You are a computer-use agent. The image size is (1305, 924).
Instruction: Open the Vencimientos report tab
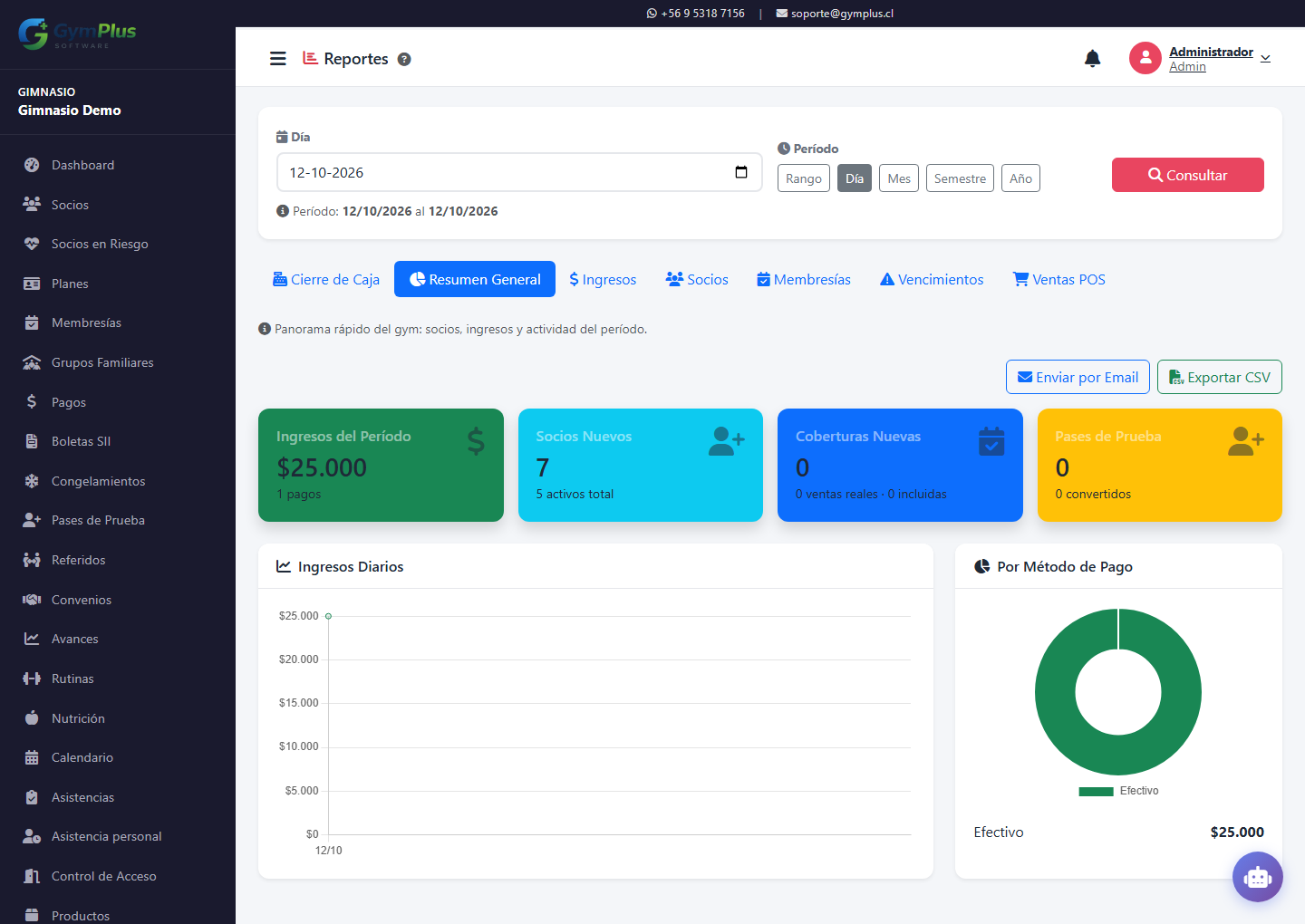932,279
